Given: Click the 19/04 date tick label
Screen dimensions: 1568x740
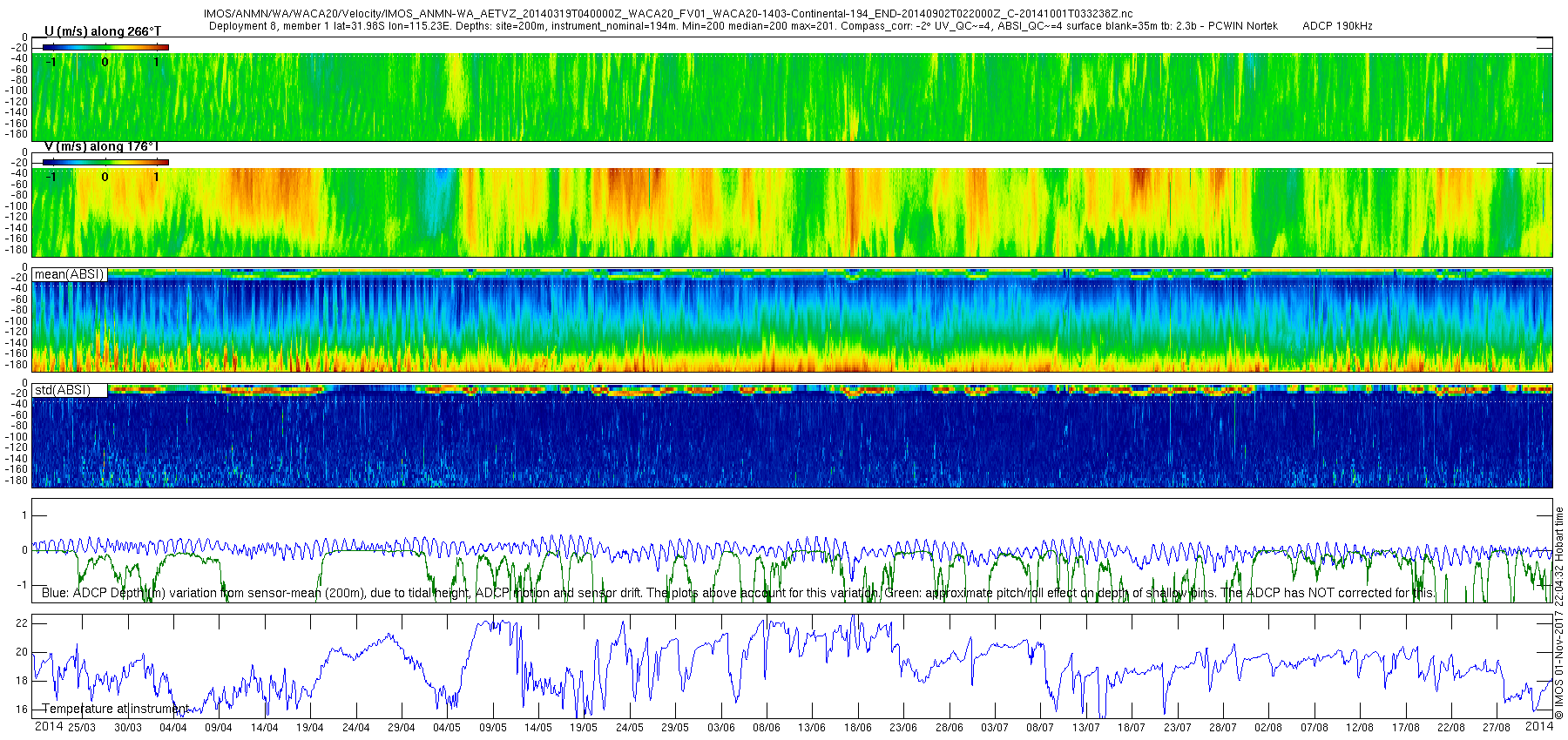Looking at the screenshot, I should (310, 728).
